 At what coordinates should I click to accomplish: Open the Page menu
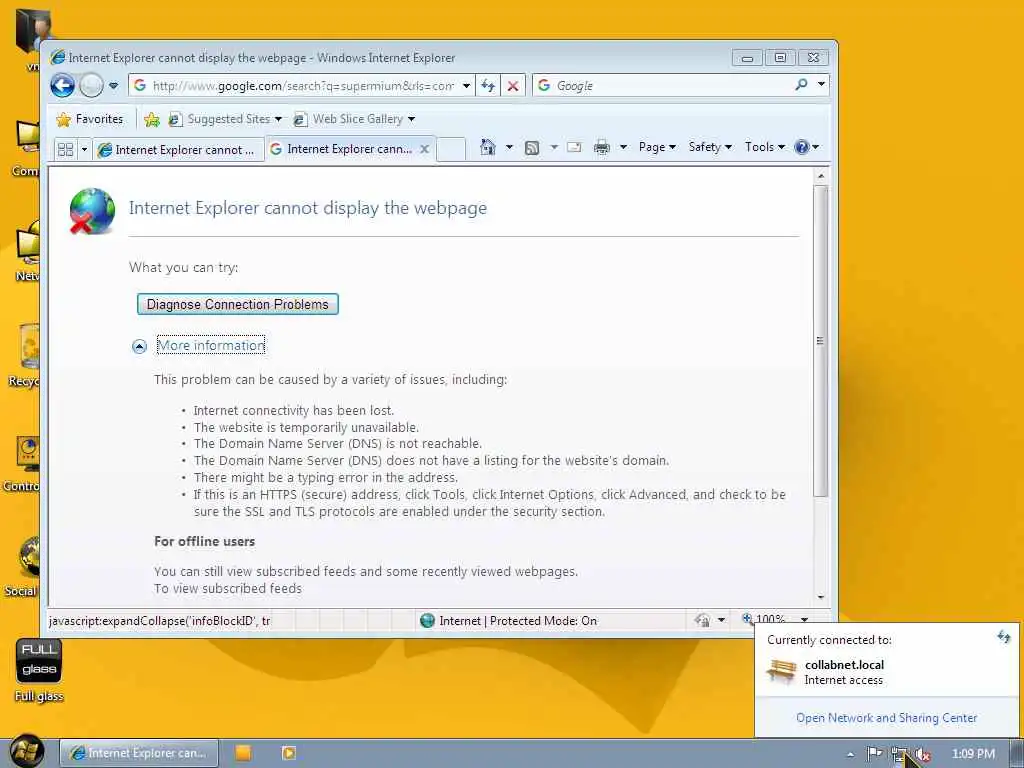(x=657, y=147)
